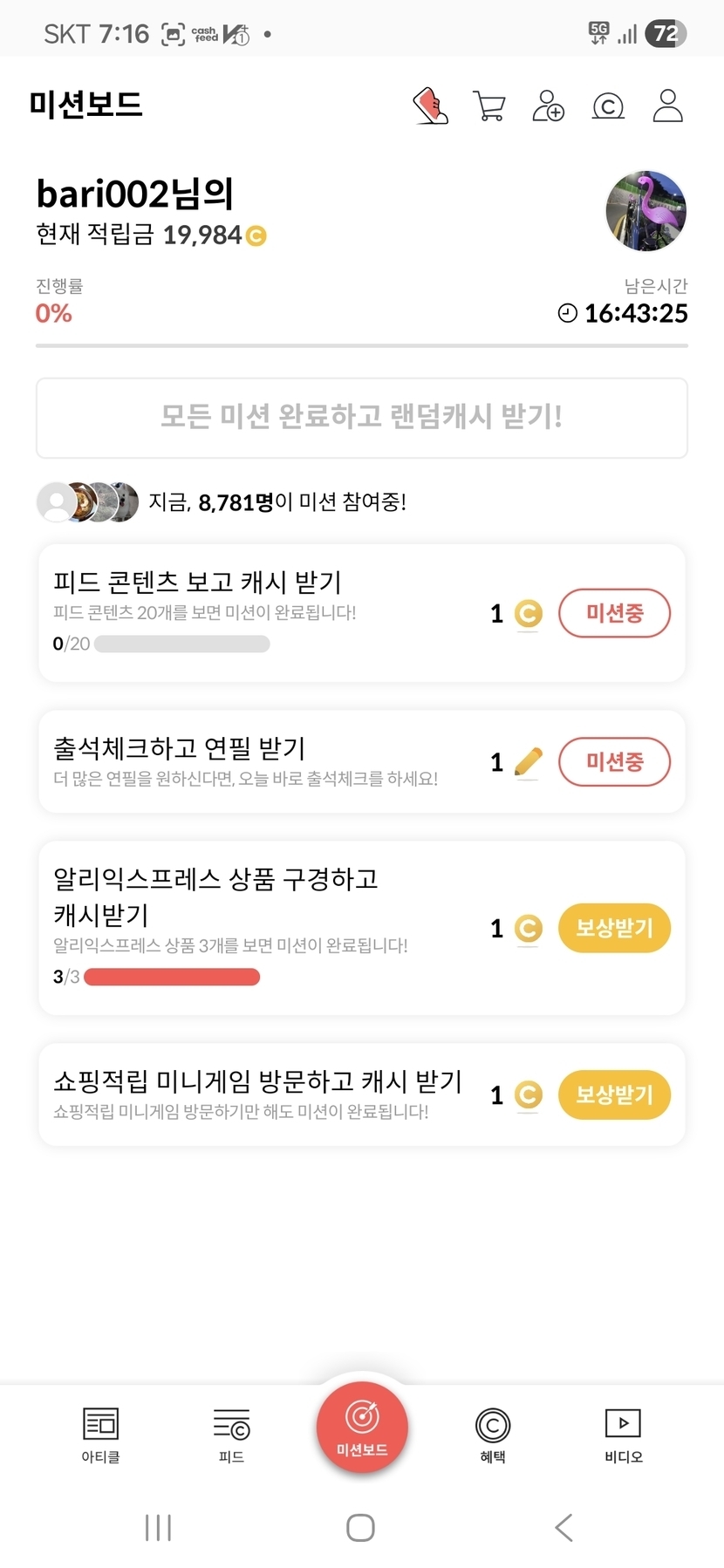The image size is (724, 1568).
Task: Open the 혜택 tab
Action: [x=493, y=1435]
